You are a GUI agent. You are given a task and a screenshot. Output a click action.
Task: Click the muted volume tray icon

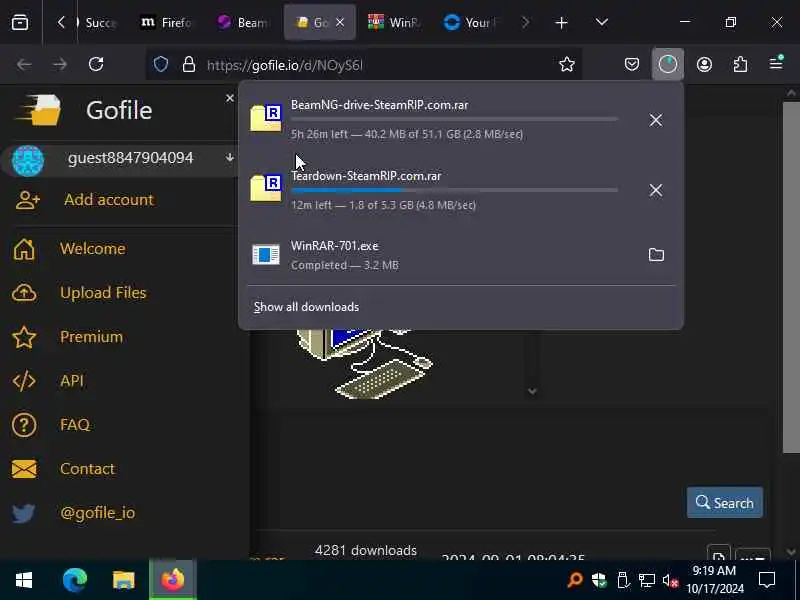pos(670,580)
